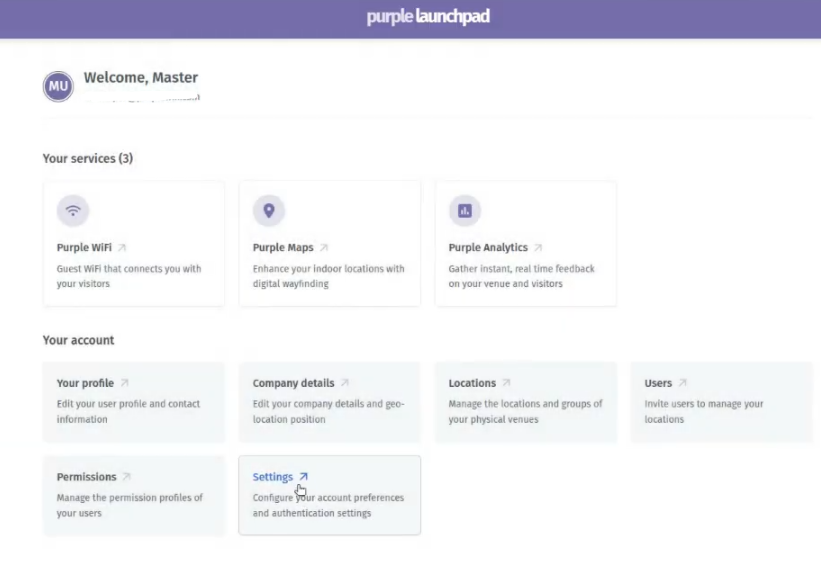Go to the Locations link
Screen dimensions: 821x581
[x=472, y=383]
